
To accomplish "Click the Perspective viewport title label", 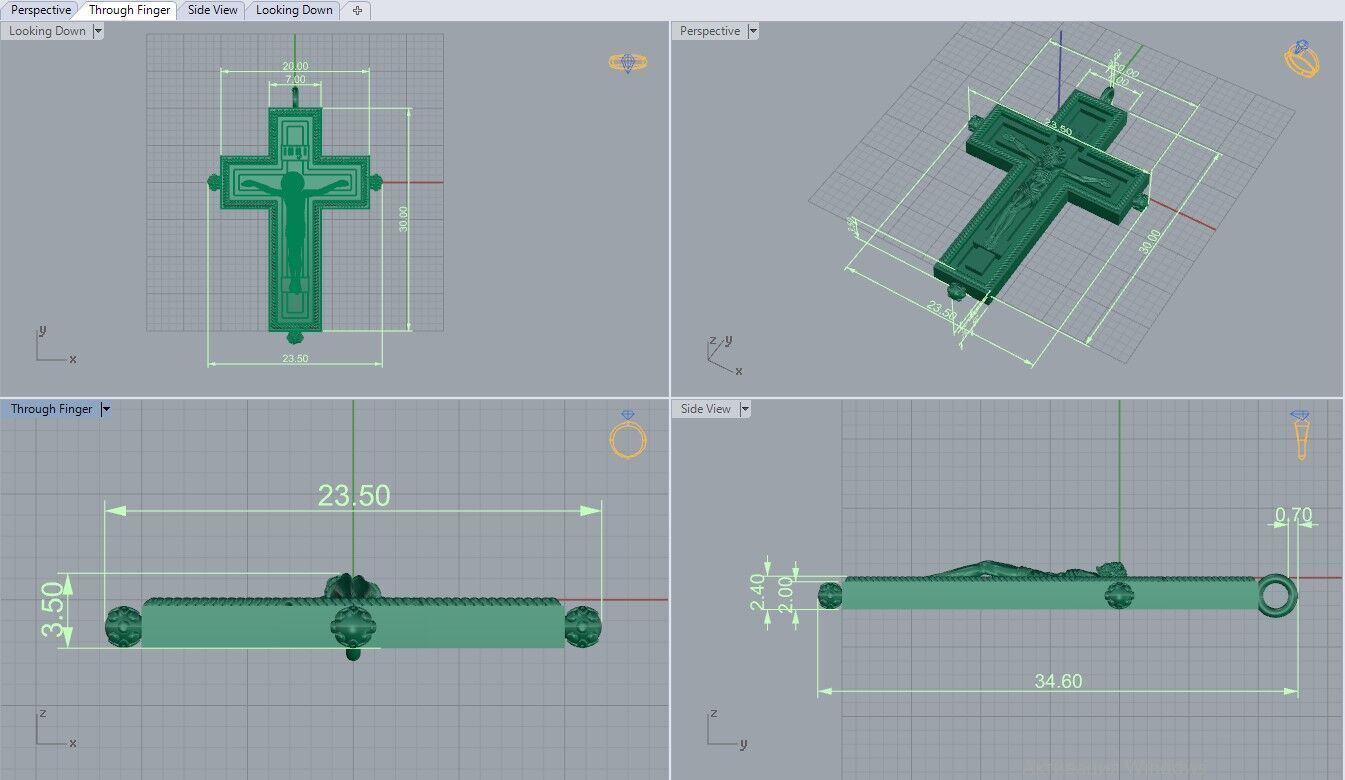I will (710, 31).
